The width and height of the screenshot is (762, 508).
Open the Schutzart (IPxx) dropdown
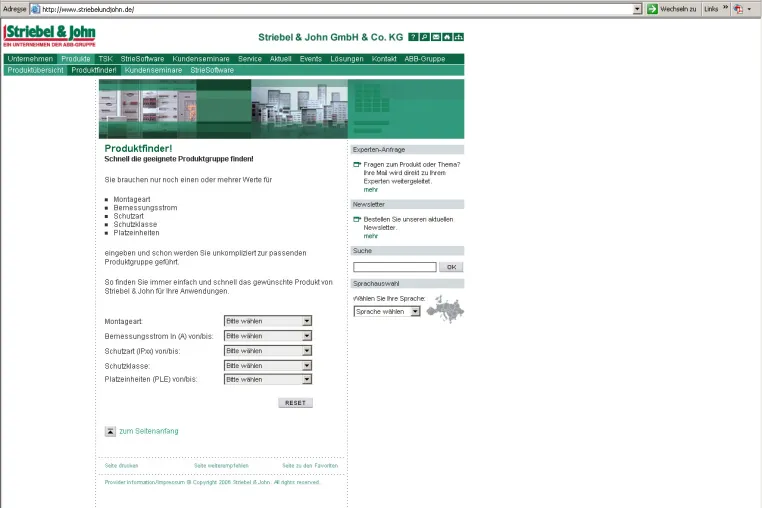268,350
